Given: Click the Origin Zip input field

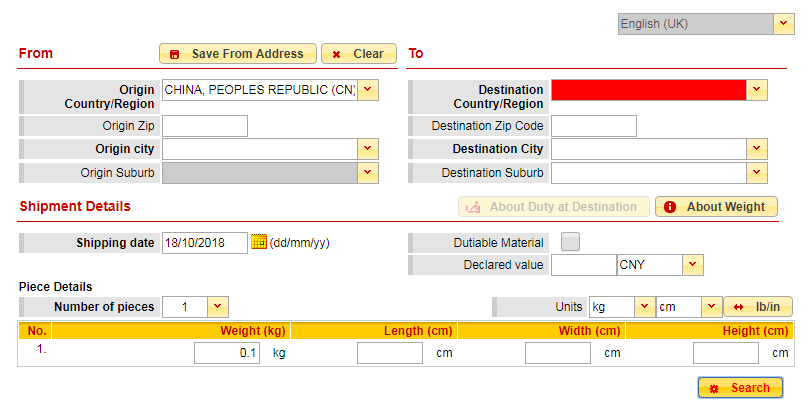Looking at the screenshot, I should click(x=205, y=126).
